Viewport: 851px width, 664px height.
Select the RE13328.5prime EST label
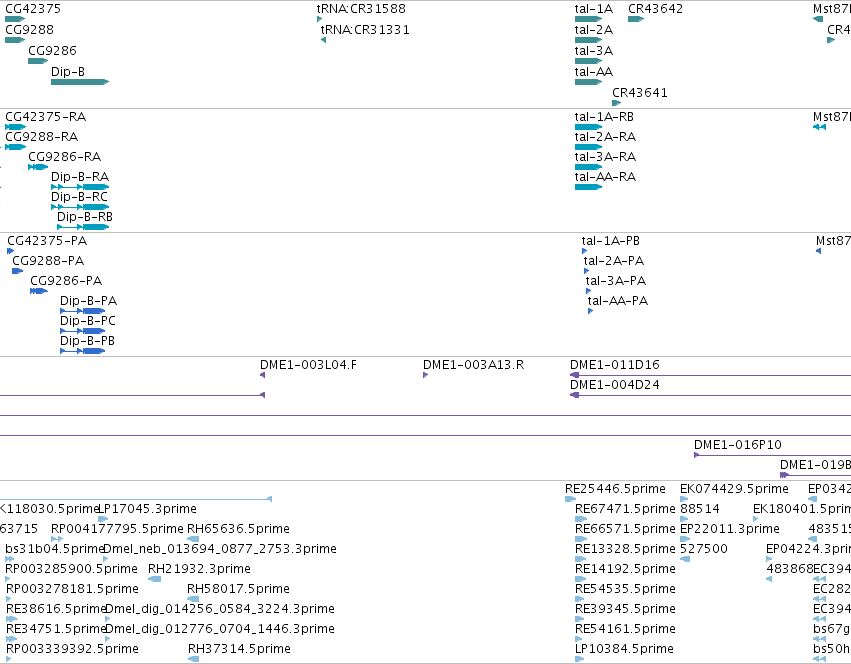coord(625,549)
